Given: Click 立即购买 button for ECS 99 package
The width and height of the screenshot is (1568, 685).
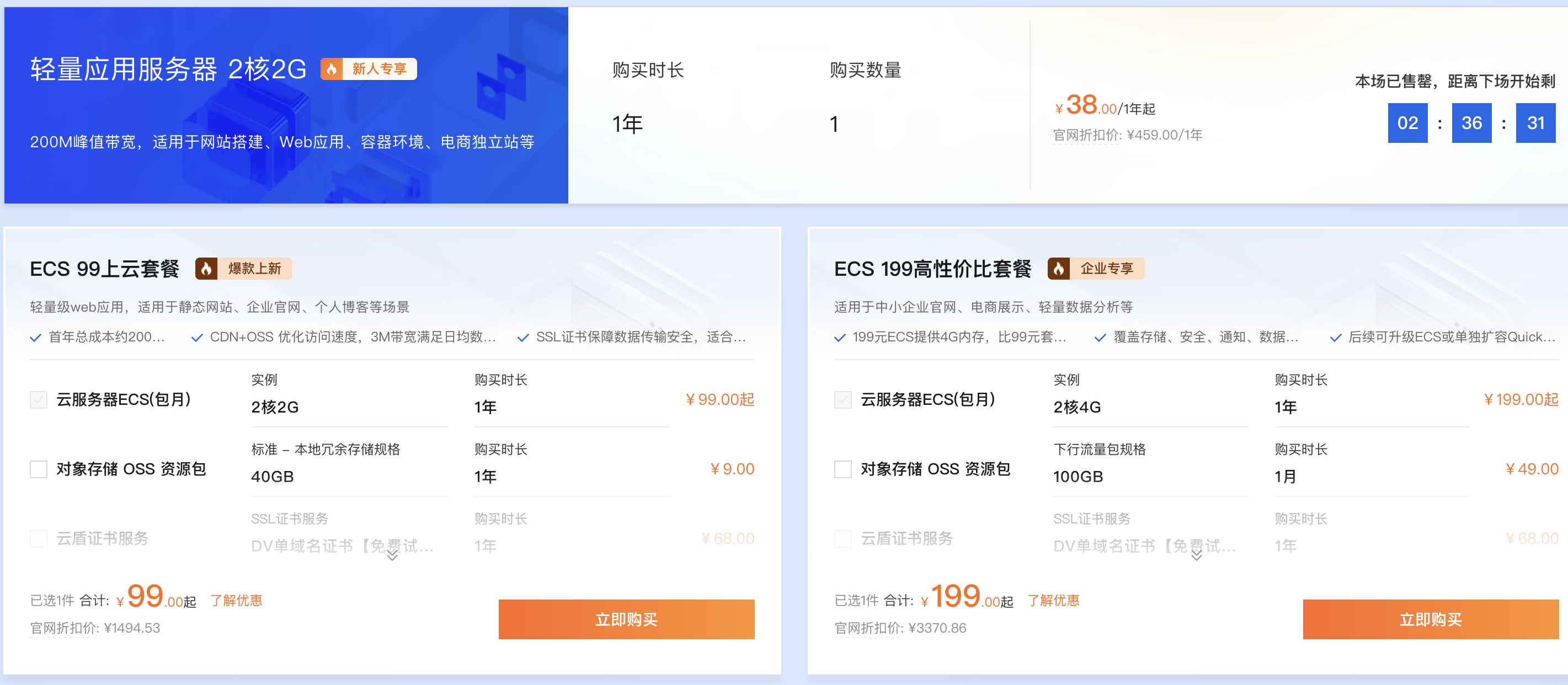Looking at the screenshot, I should tap(626, 619).
